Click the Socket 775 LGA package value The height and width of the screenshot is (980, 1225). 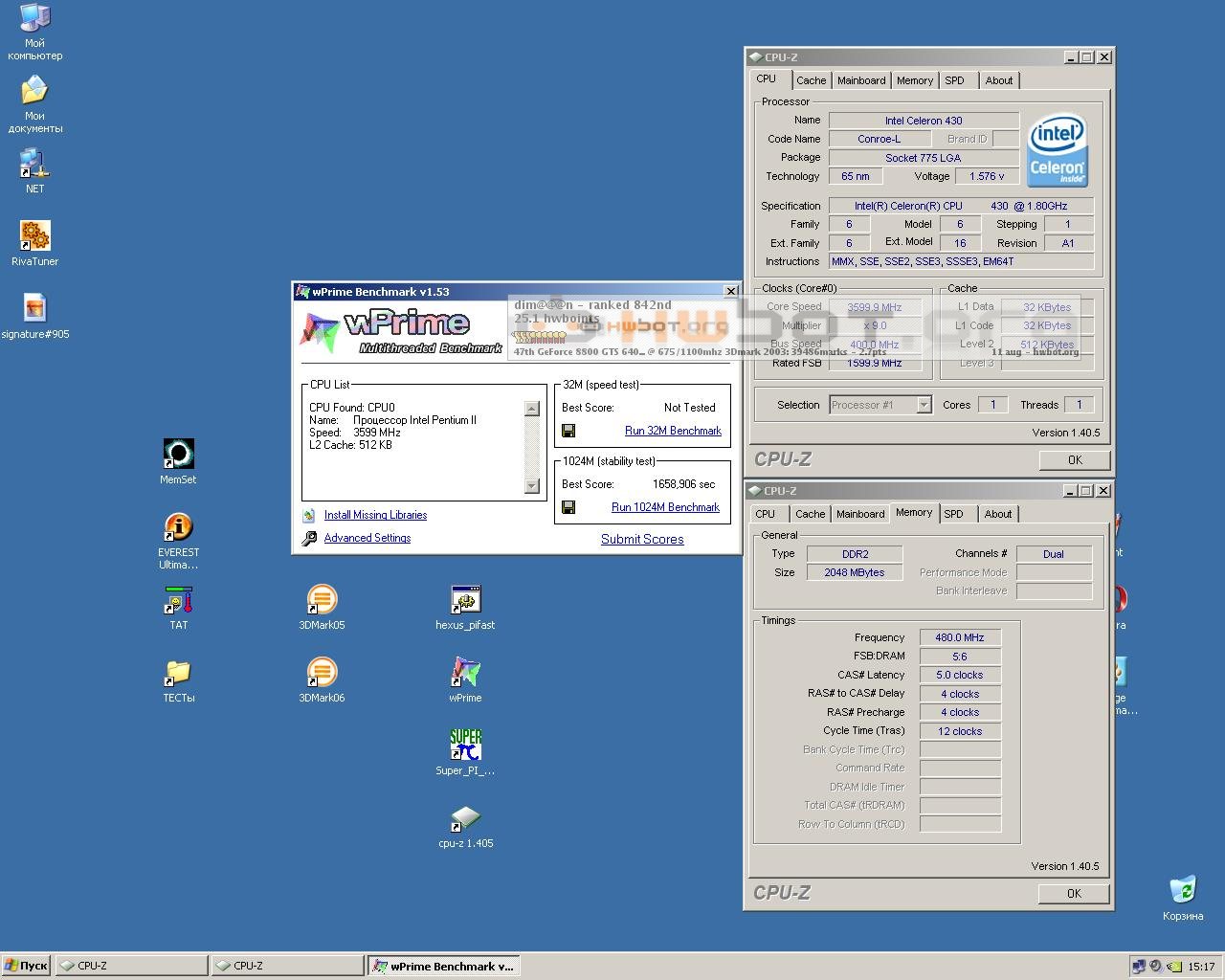click(x=924, y=158)
